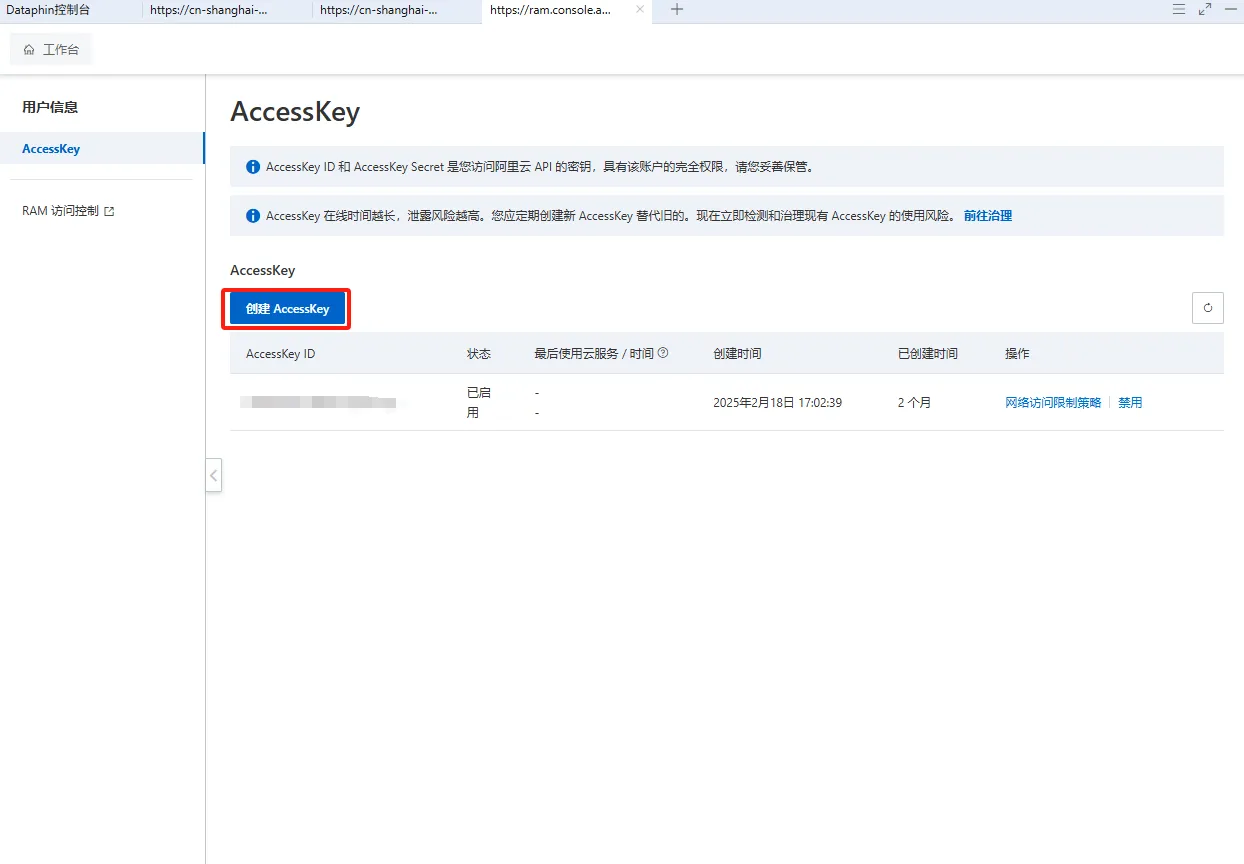Open a new tab with plus icon

(677, 9)
